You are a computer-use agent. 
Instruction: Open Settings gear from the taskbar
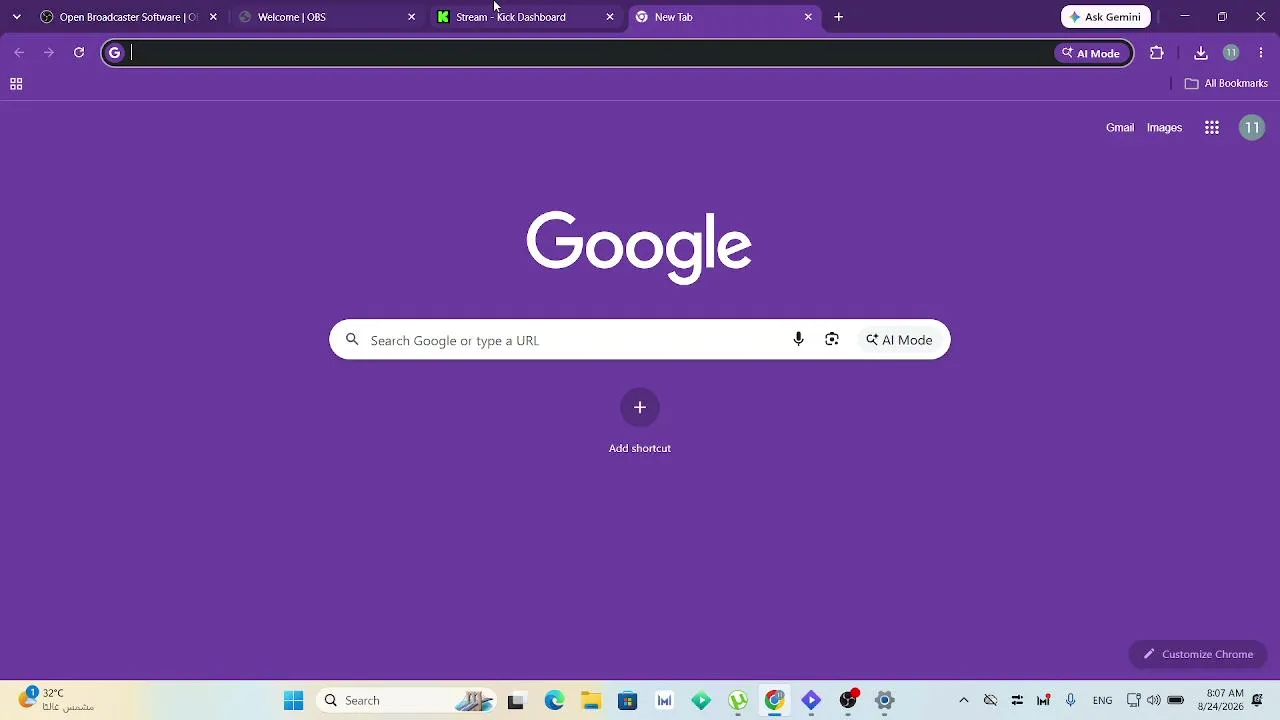[x=885, y=701]
